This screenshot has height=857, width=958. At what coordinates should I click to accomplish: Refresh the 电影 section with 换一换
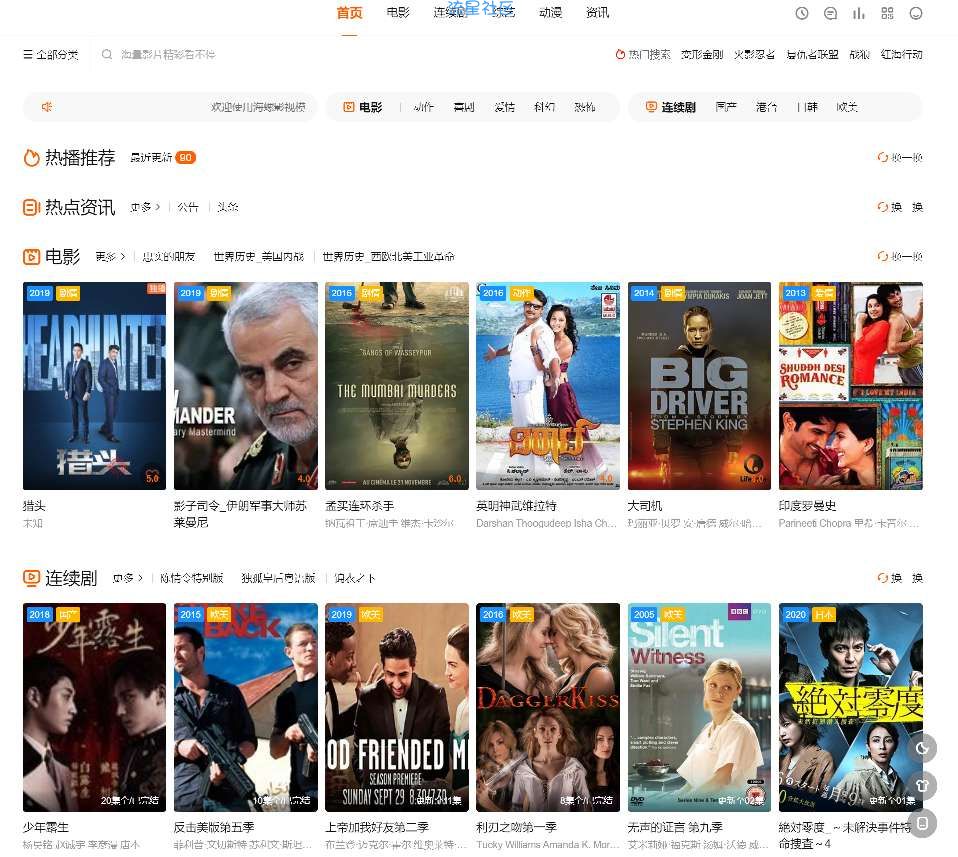900,257
